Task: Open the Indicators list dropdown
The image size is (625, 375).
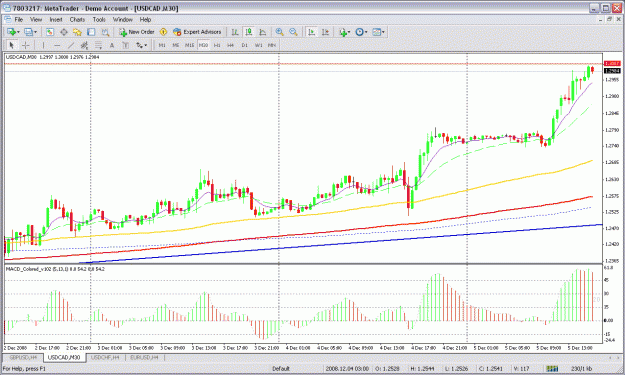Action: 344,32
